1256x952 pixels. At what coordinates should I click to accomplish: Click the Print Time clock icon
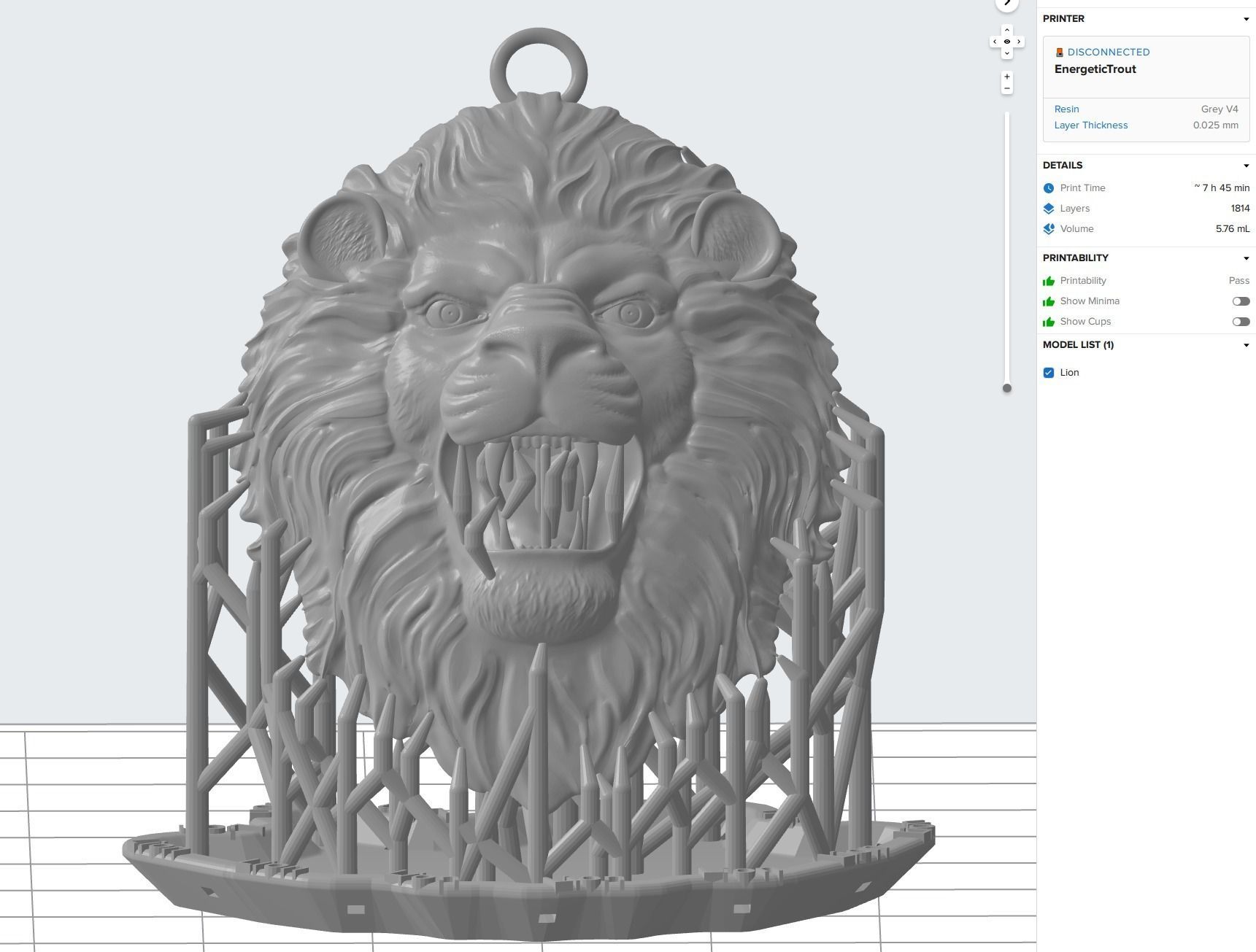point(1049,188)
